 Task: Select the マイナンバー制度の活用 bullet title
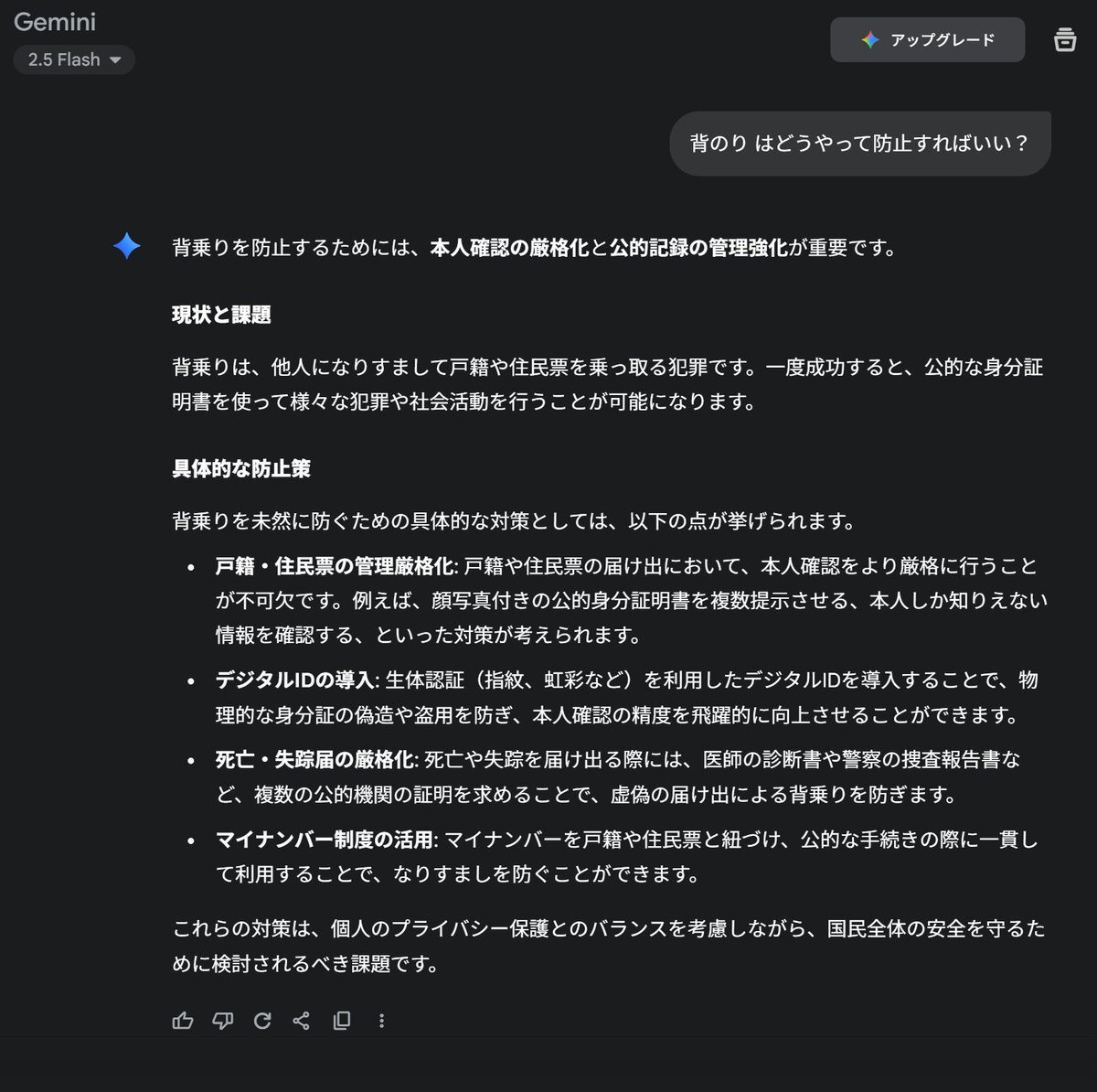[324, 839]
